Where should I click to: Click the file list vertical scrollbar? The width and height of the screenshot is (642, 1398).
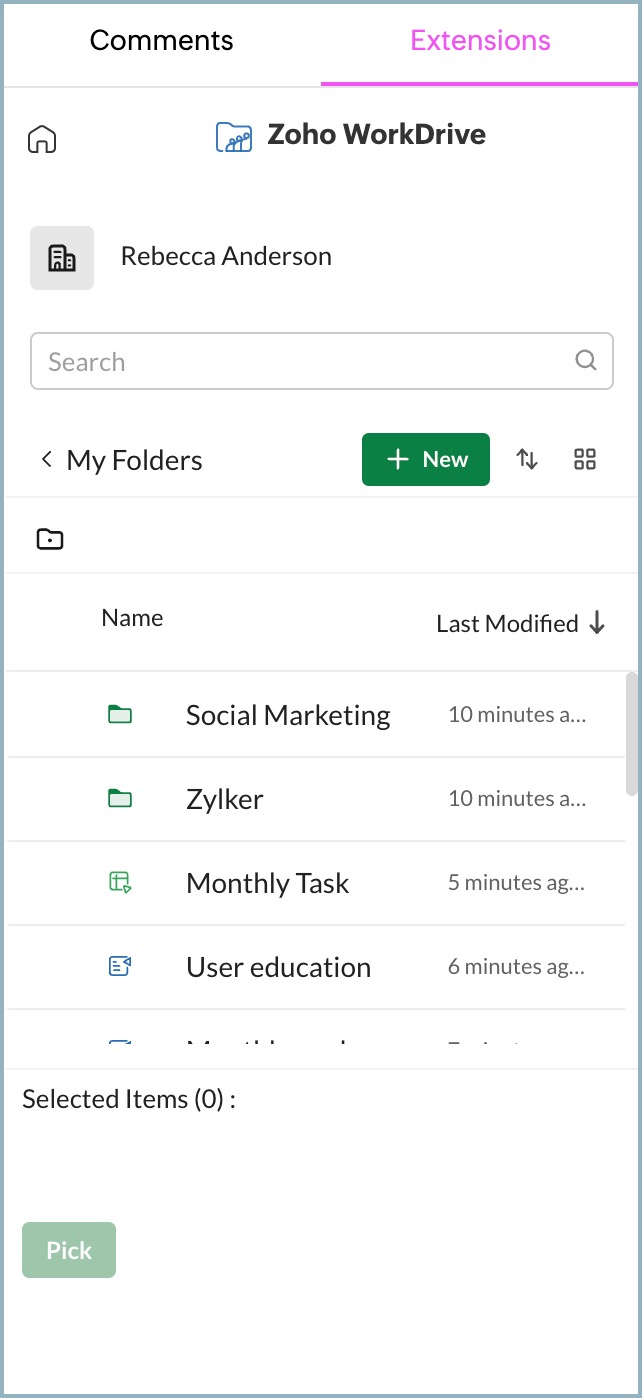[x=631, y=733]
